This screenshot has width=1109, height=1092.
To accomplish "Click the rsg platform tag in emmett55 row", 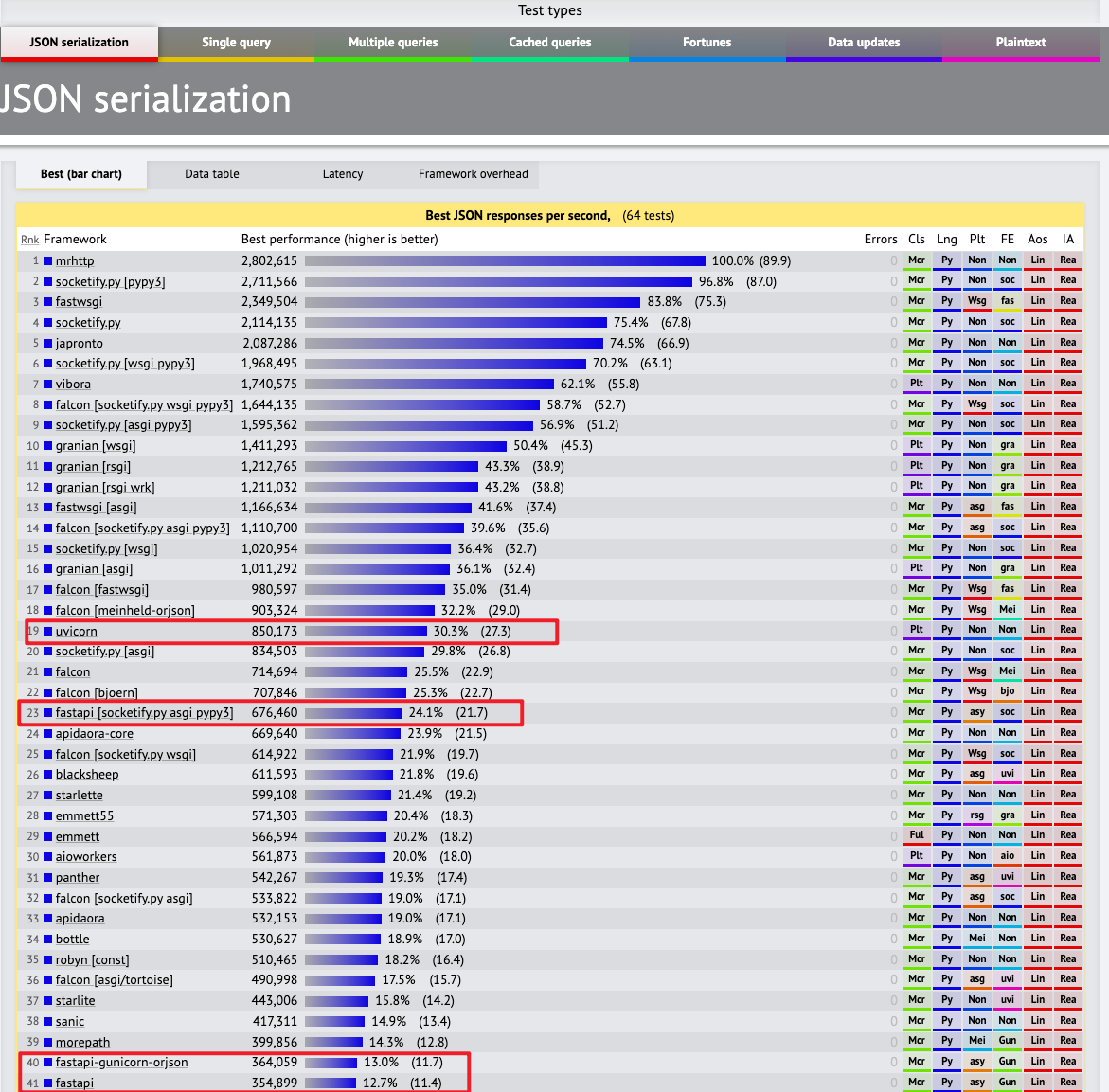I will pyautogui.click(x=977, y=815).
